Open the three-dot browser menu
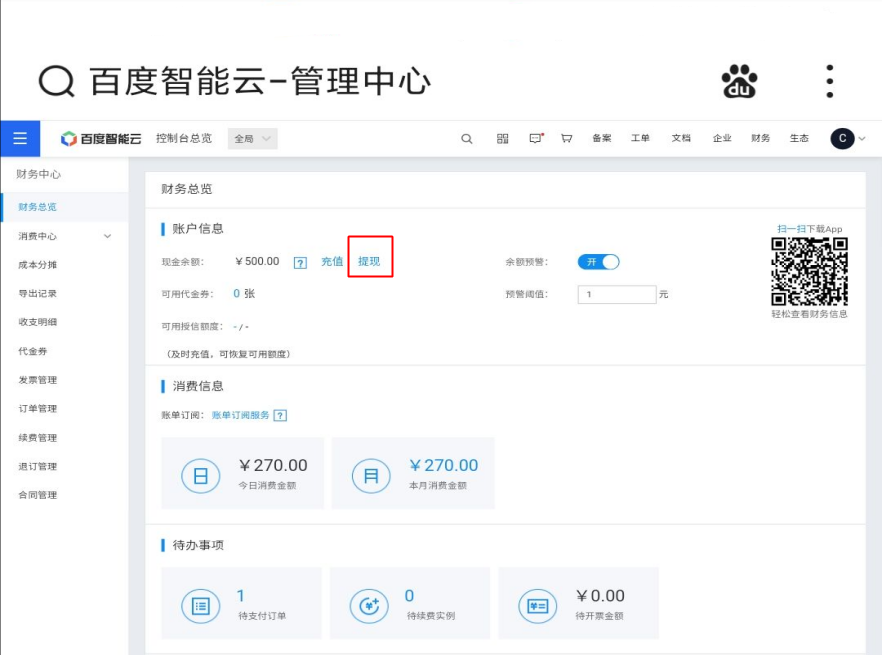882x655 pixels. (x=830, y=81)
